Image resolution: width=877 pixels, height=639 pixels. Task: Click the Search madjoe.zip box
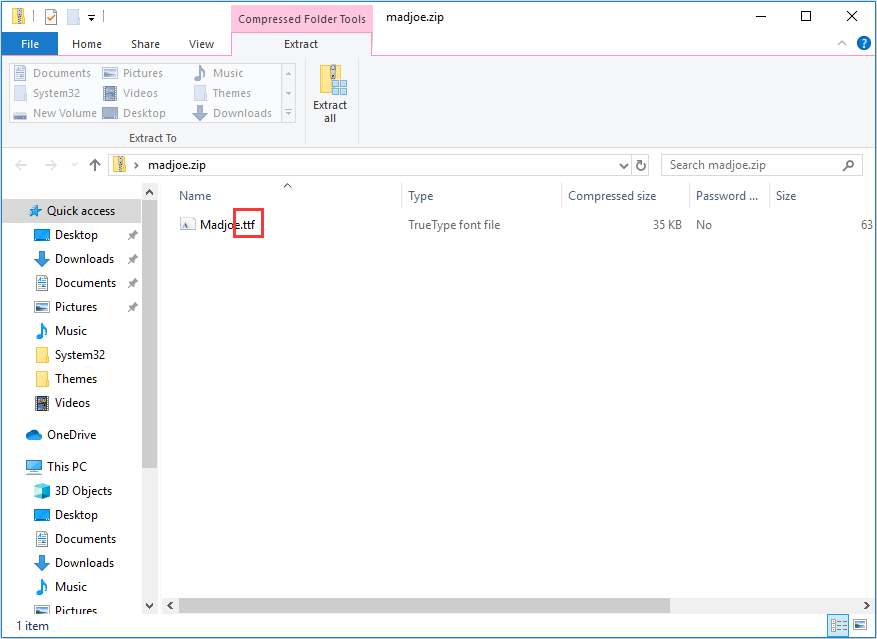click(x=761, y=165)
